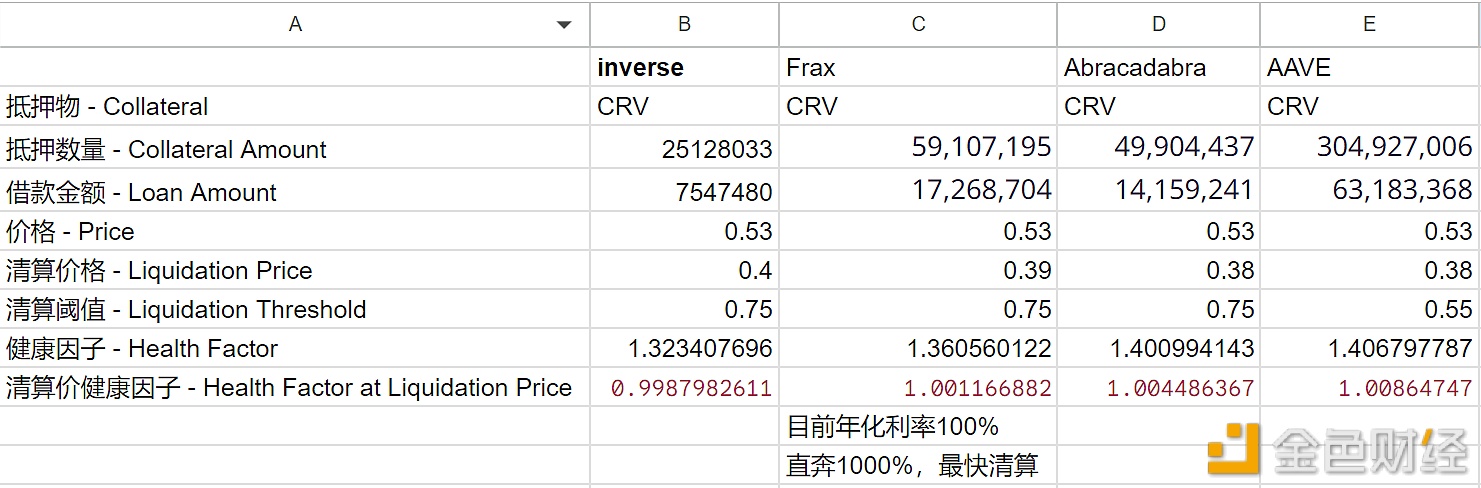
Task: Select the '清算价格 - Liquidation Price' label
Action: 295,270
